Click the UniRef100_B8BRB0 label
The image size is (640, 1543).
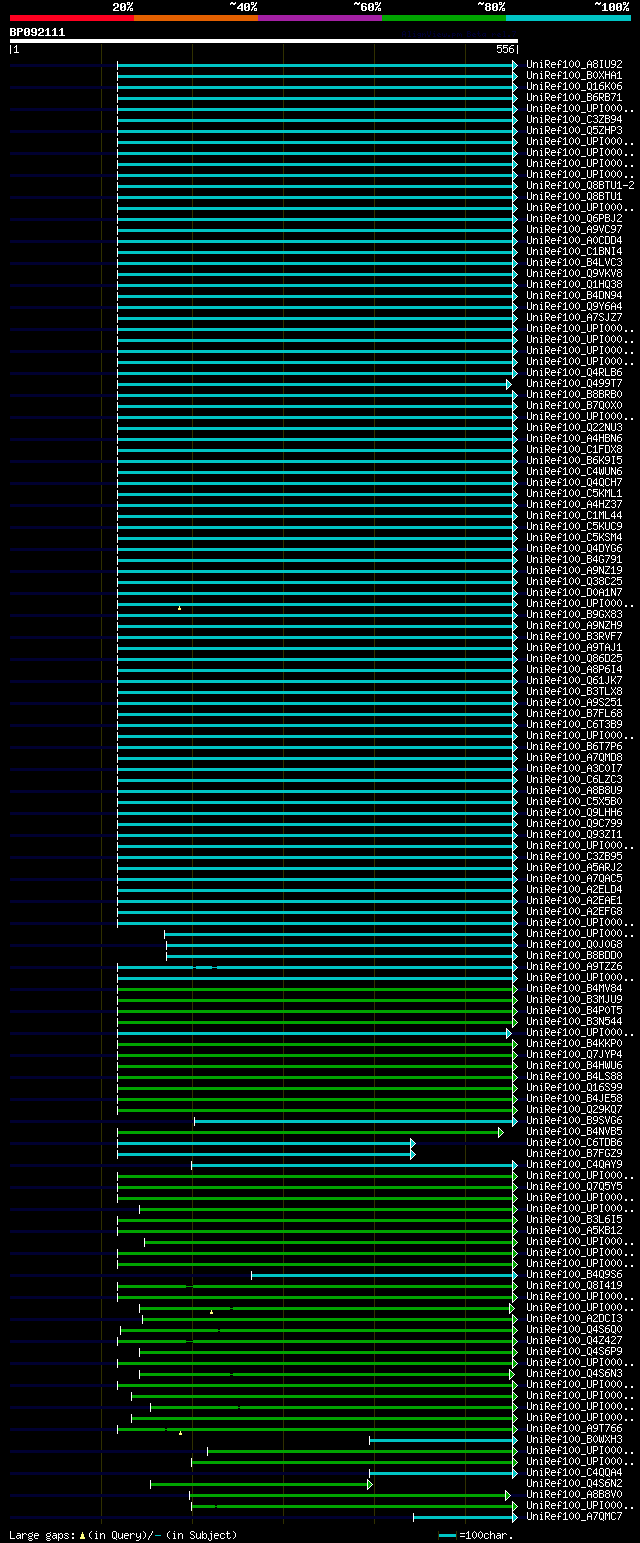(x=574, y=395)
